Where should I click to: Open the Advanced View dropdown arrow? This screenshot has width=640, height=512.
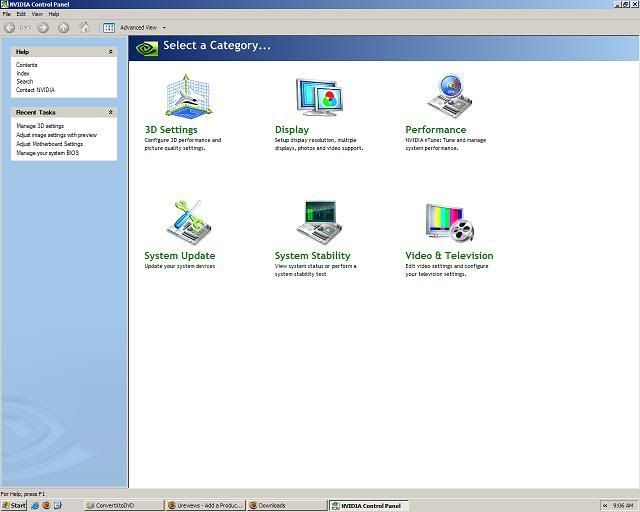point(164,28)
